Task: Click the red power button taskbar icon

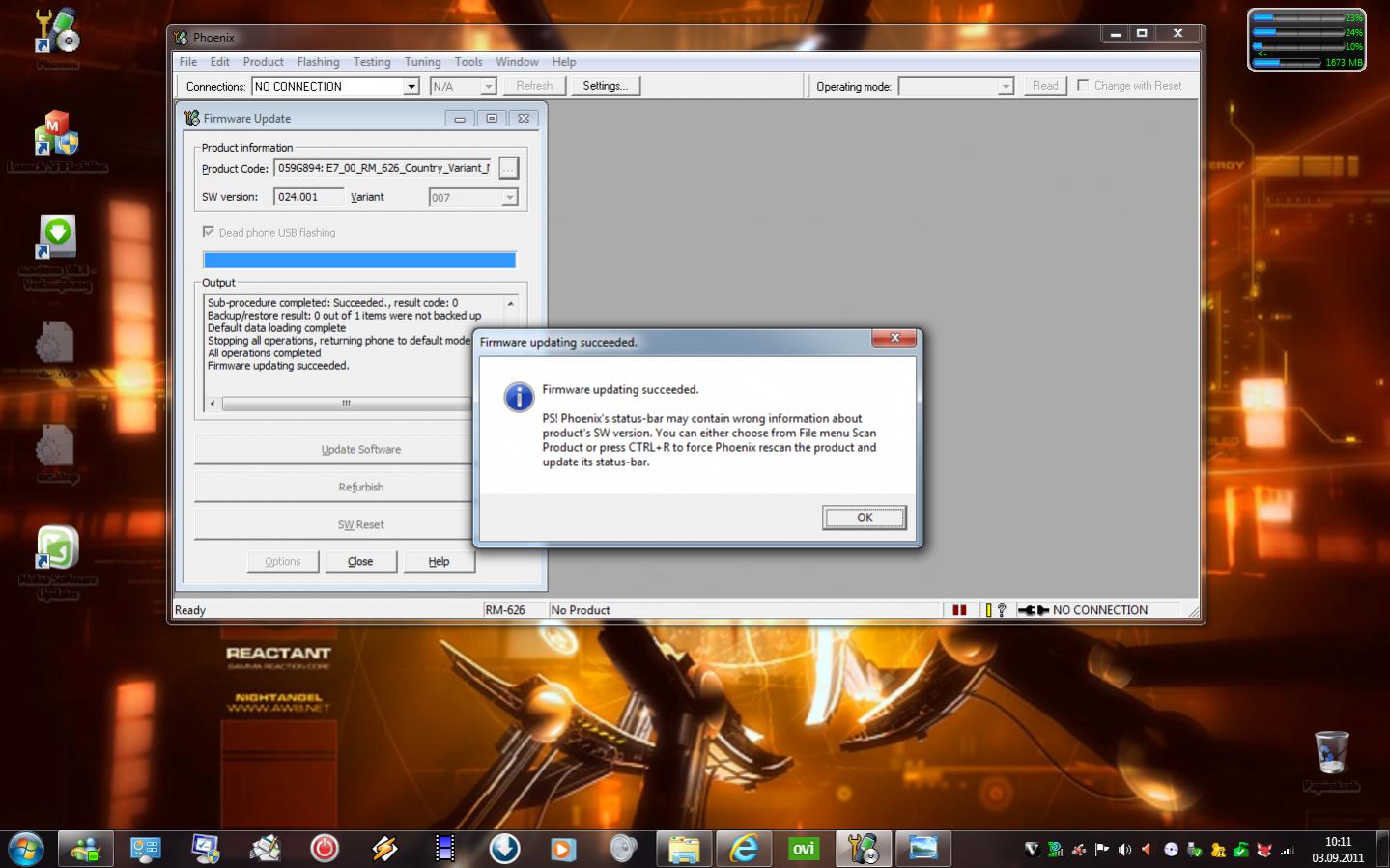Action: point(325,849)
